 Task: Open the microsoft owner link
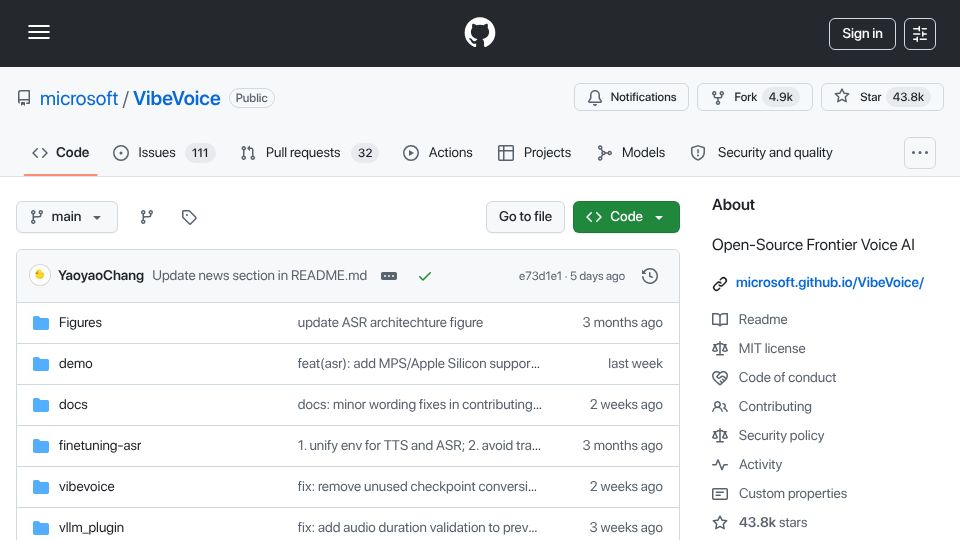tap(78, 98)
